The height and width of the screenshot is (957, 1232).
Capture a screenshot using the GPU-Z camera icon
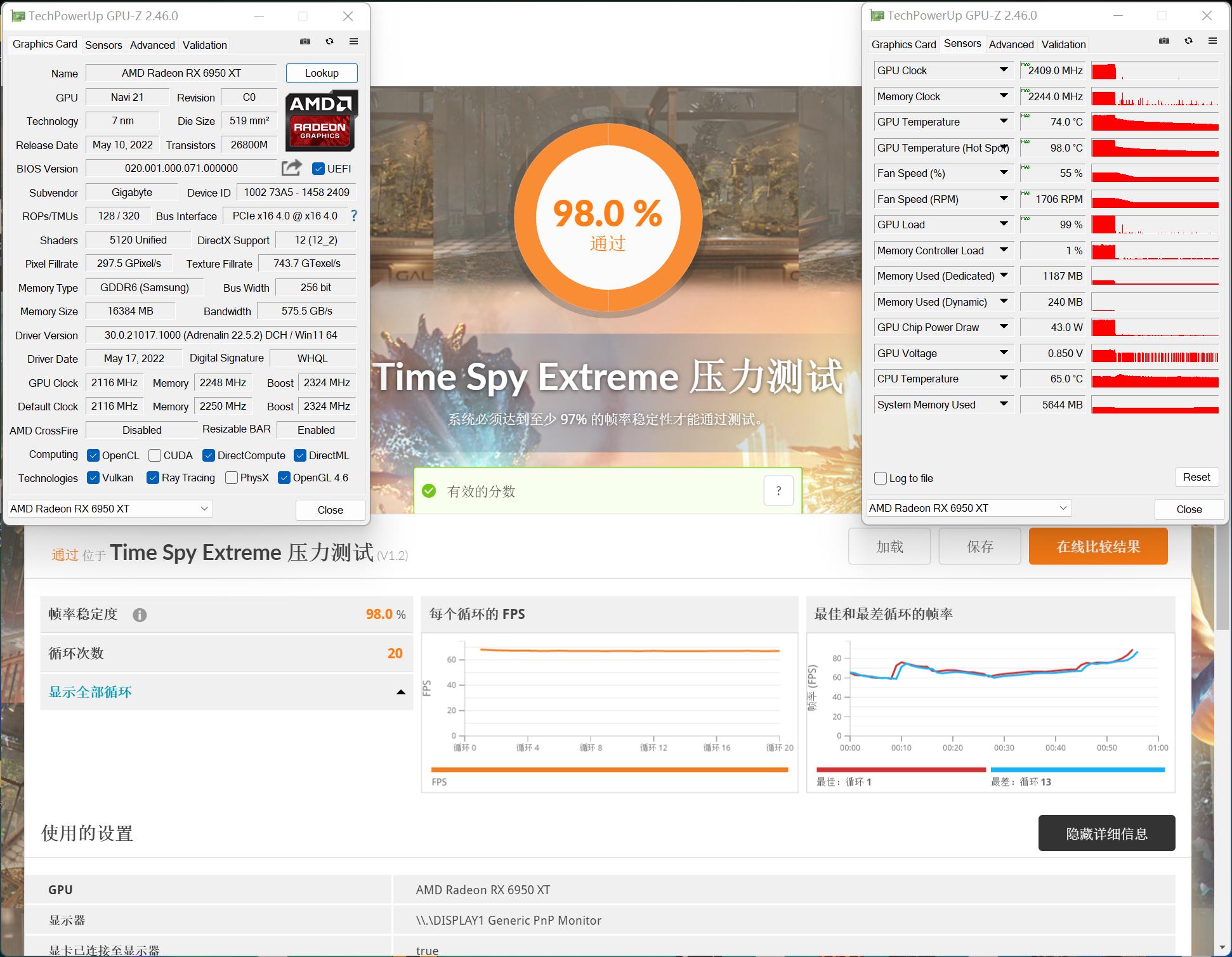click(305, 41)
